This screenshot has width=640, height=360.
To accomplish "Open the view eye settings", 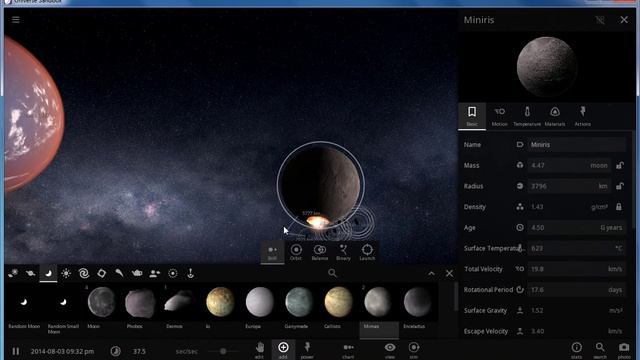I will (x=390, y=350).
